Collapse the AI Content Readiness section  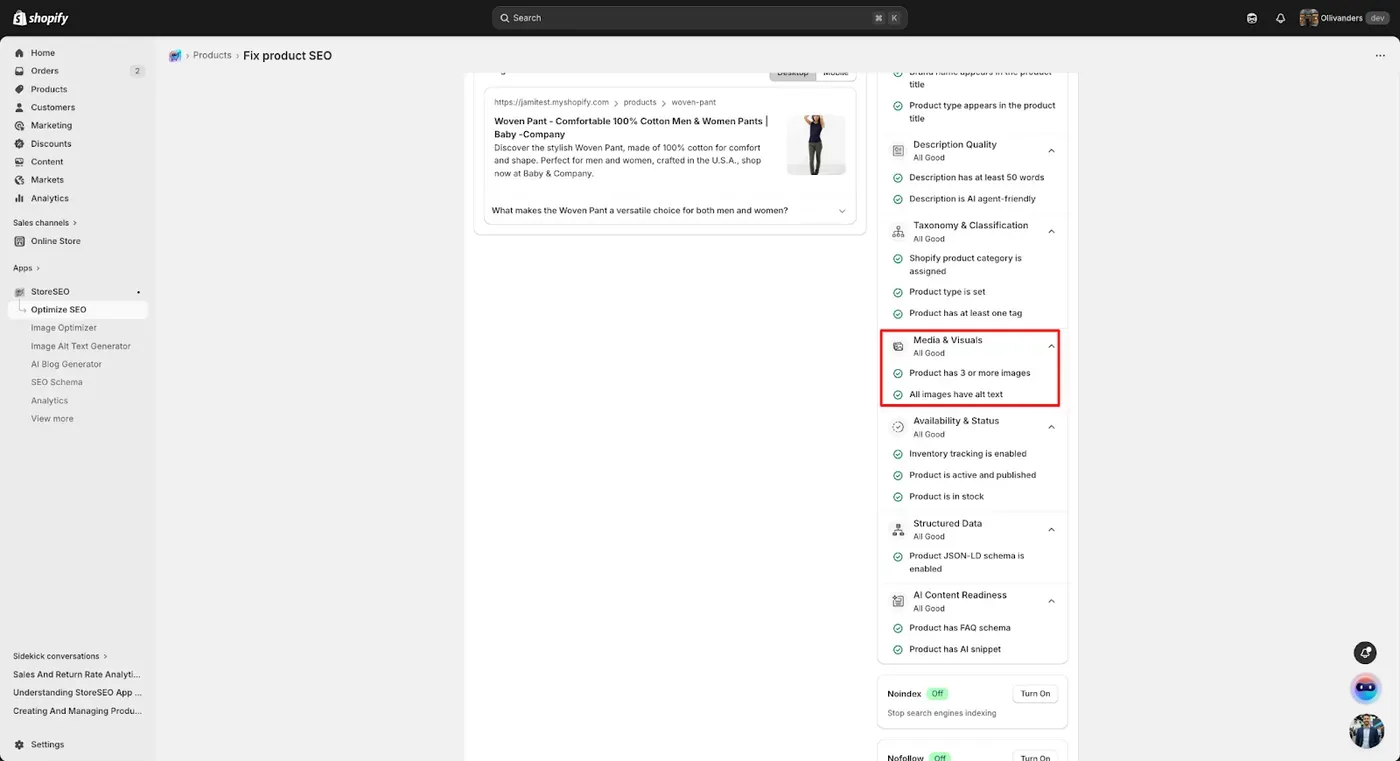[x=1051, y=601]
